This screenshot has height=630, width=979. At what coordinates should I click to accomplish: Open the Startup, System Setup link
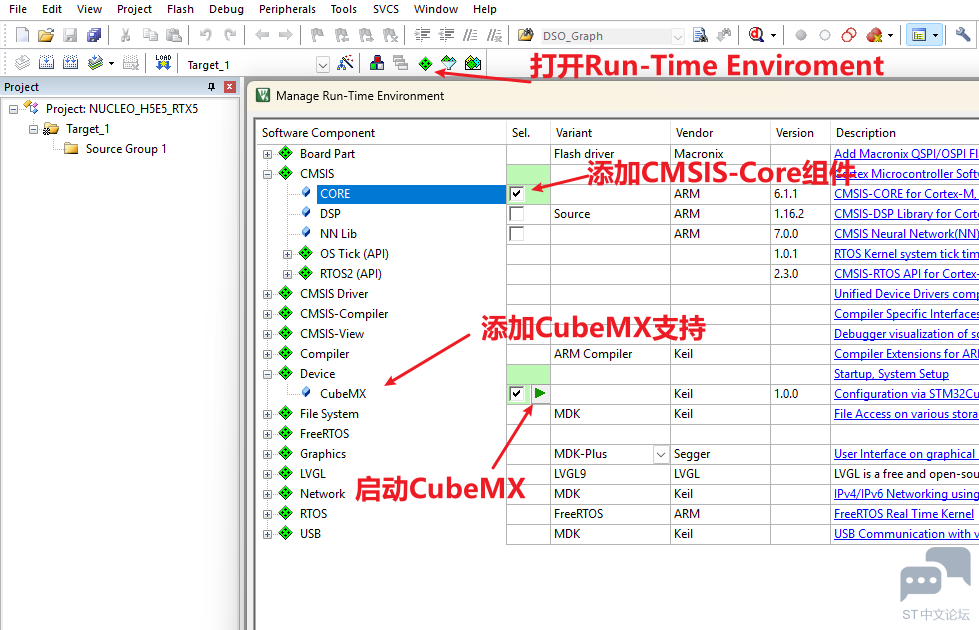point(891,373)
